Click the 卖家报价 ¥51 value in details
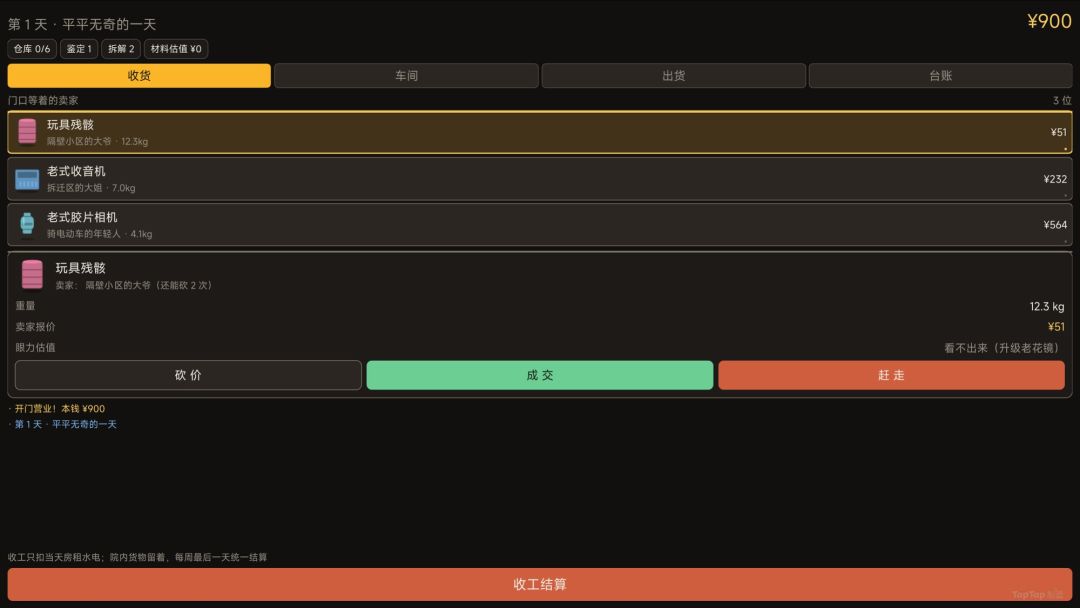The width and height of the screenshot is (1080, 608). pyautogui.click(x=1056, y=327)
